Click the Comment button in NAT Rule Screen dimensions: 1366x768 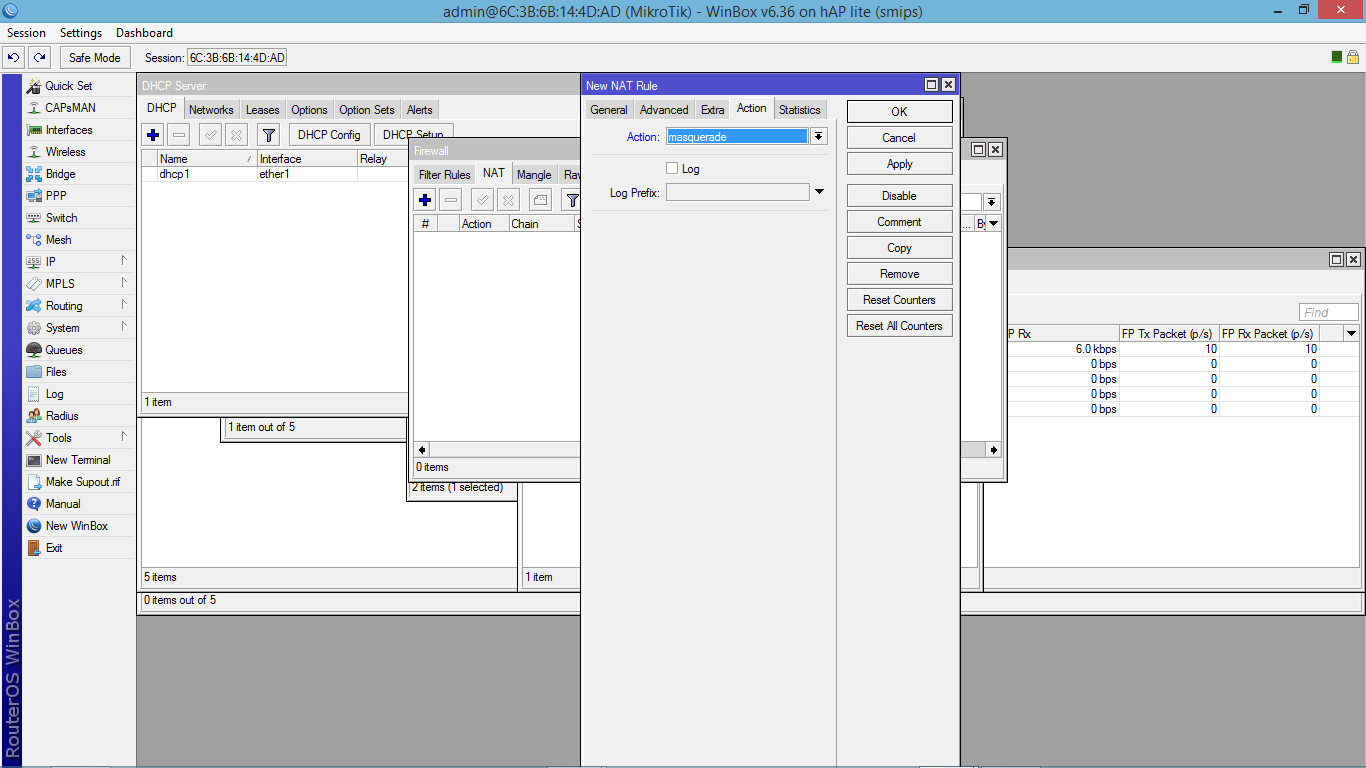coord(900,222)
